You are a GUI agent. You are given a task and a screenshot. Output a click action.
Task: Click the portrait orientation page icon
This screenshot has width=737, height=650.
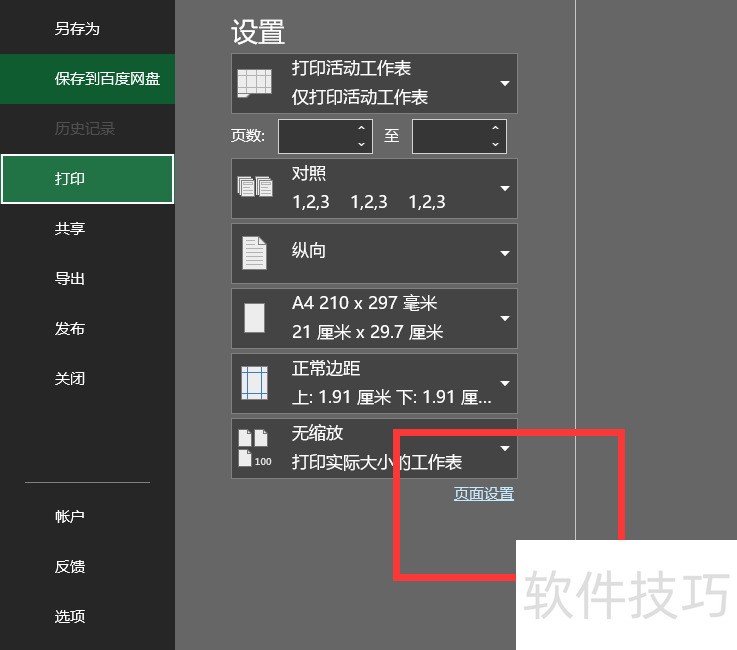(254, 253)
